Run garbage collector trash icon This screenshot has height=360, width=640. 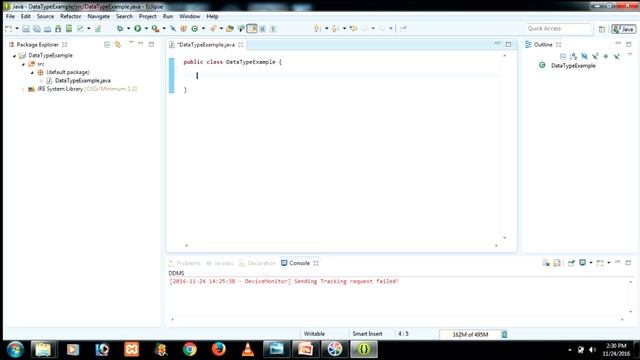(x=504, y=334)
